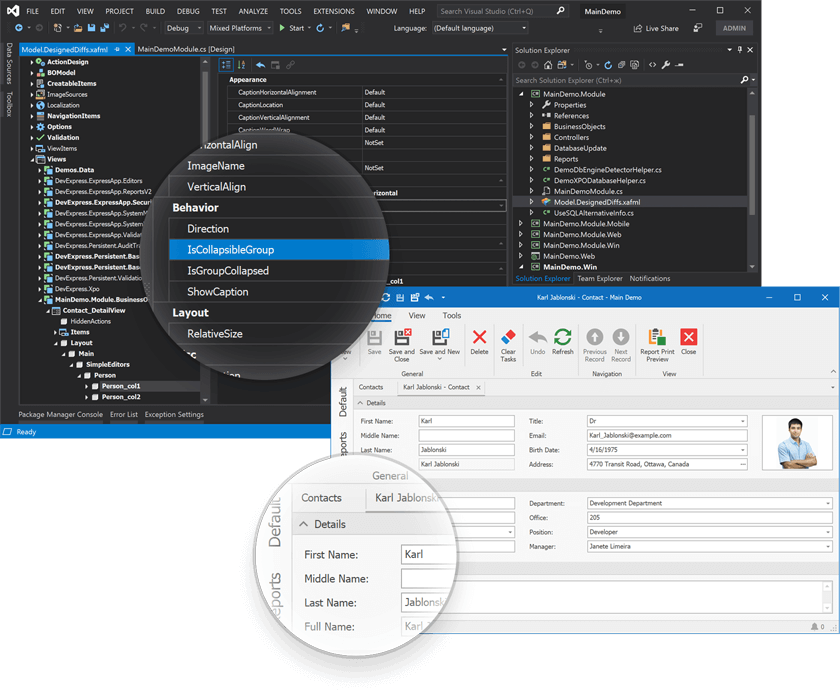Click the Error List button at the bottom
Screen dimensions: 840x692
123,414
